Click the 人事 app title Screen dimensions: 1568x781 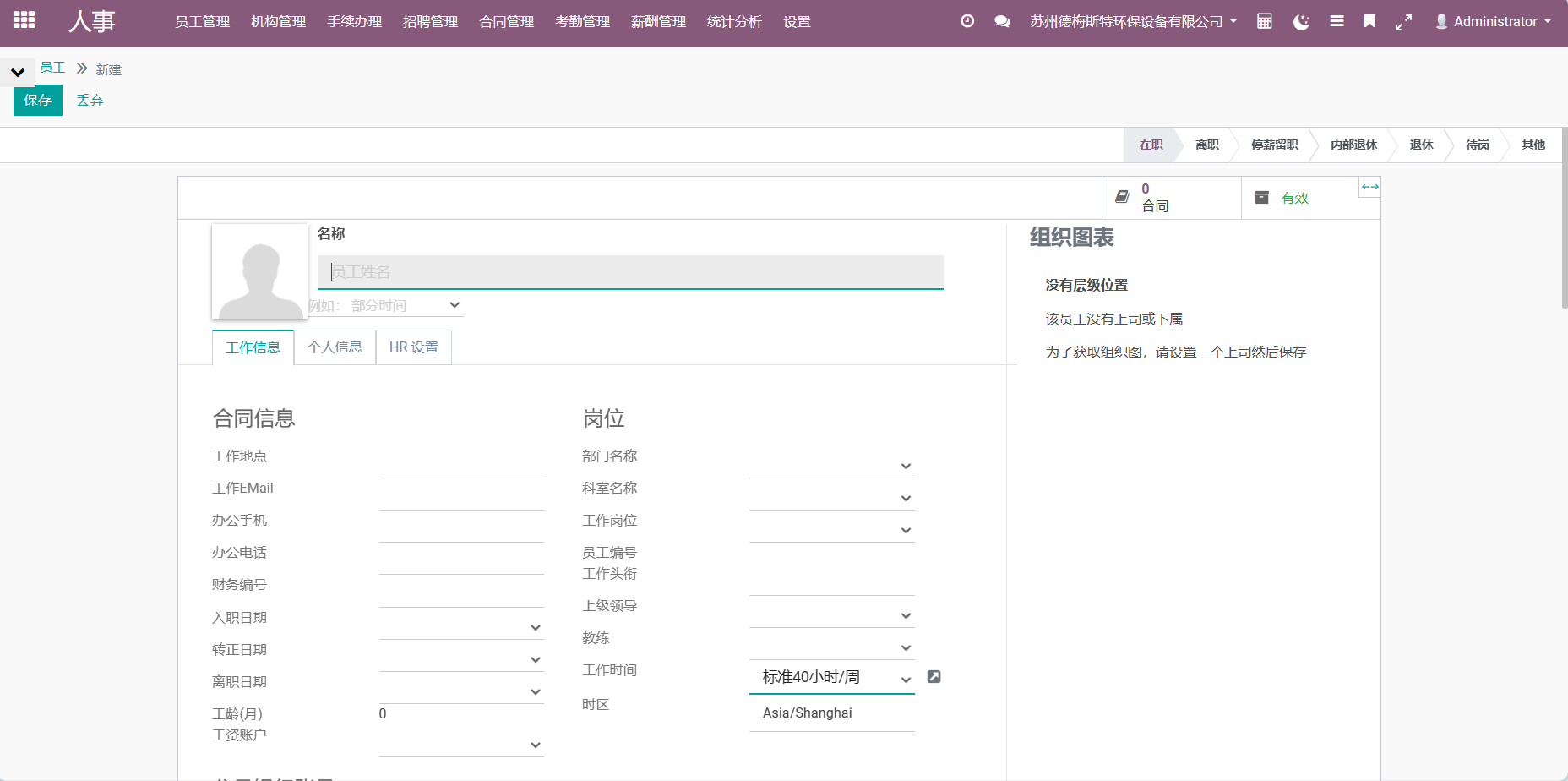[92, 21]
